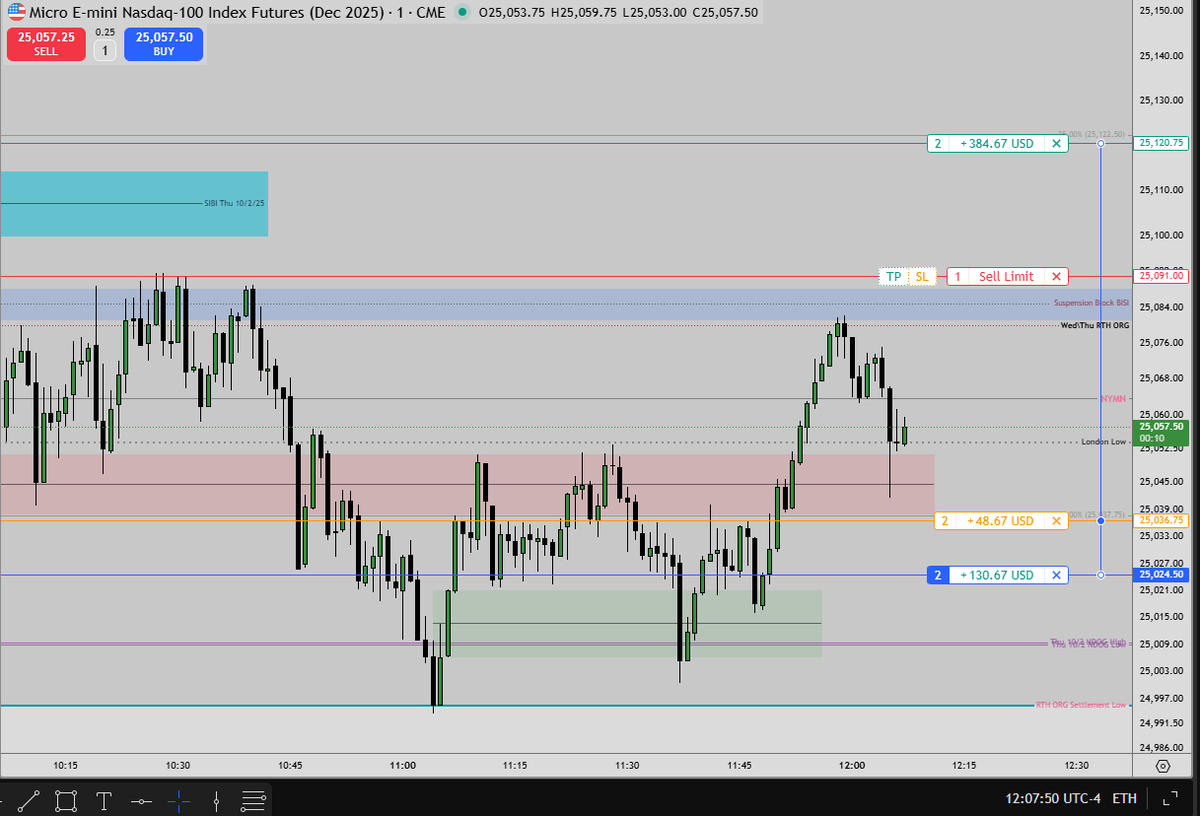Image resolution: width=1200 pixels, height=816 pixels.
Task: Edit the order quantity box showing 1
Action: [105, 50]
